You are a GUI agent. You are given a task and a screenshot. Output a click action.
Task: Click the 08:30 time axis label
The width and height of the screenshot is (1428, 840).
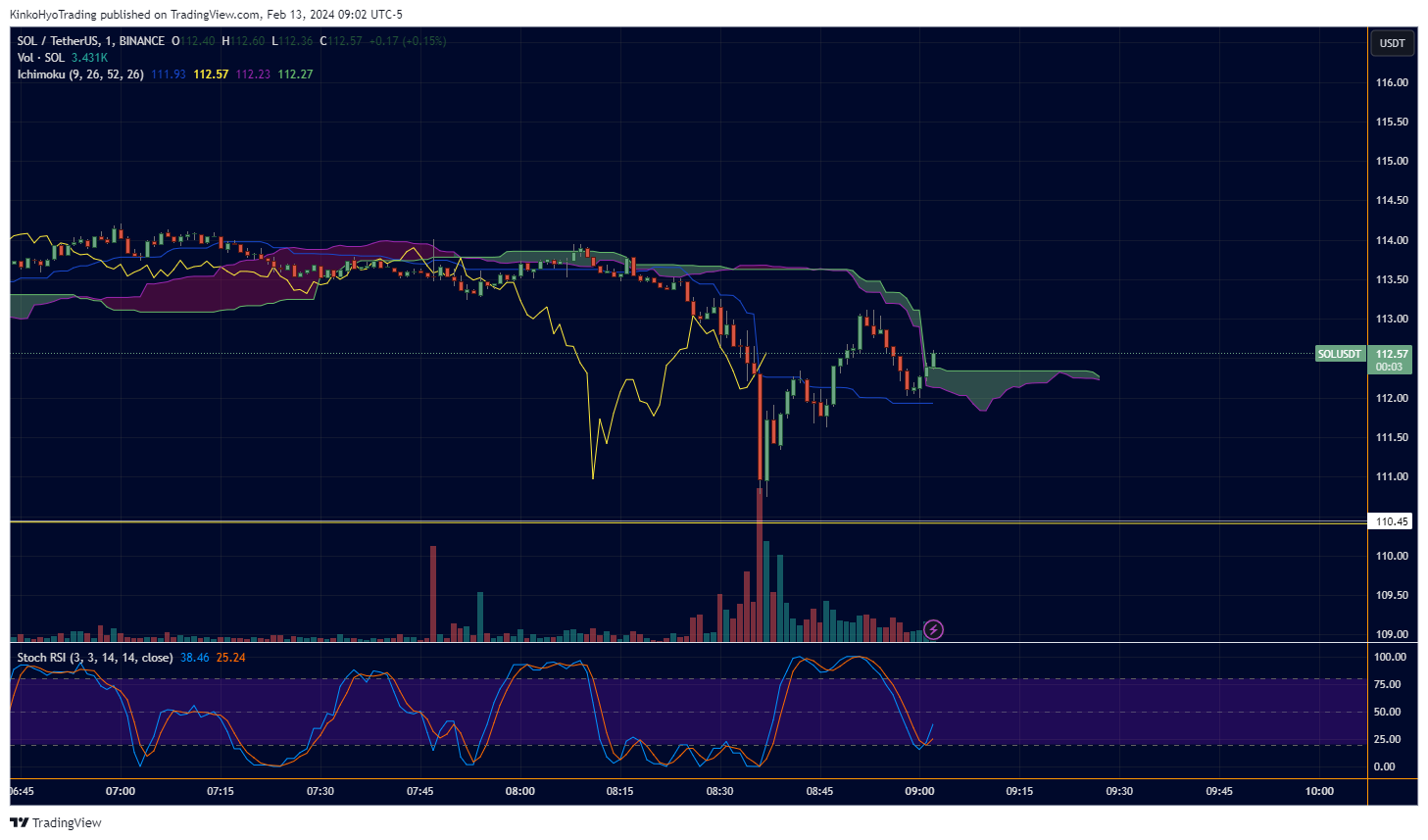[719, 791]
